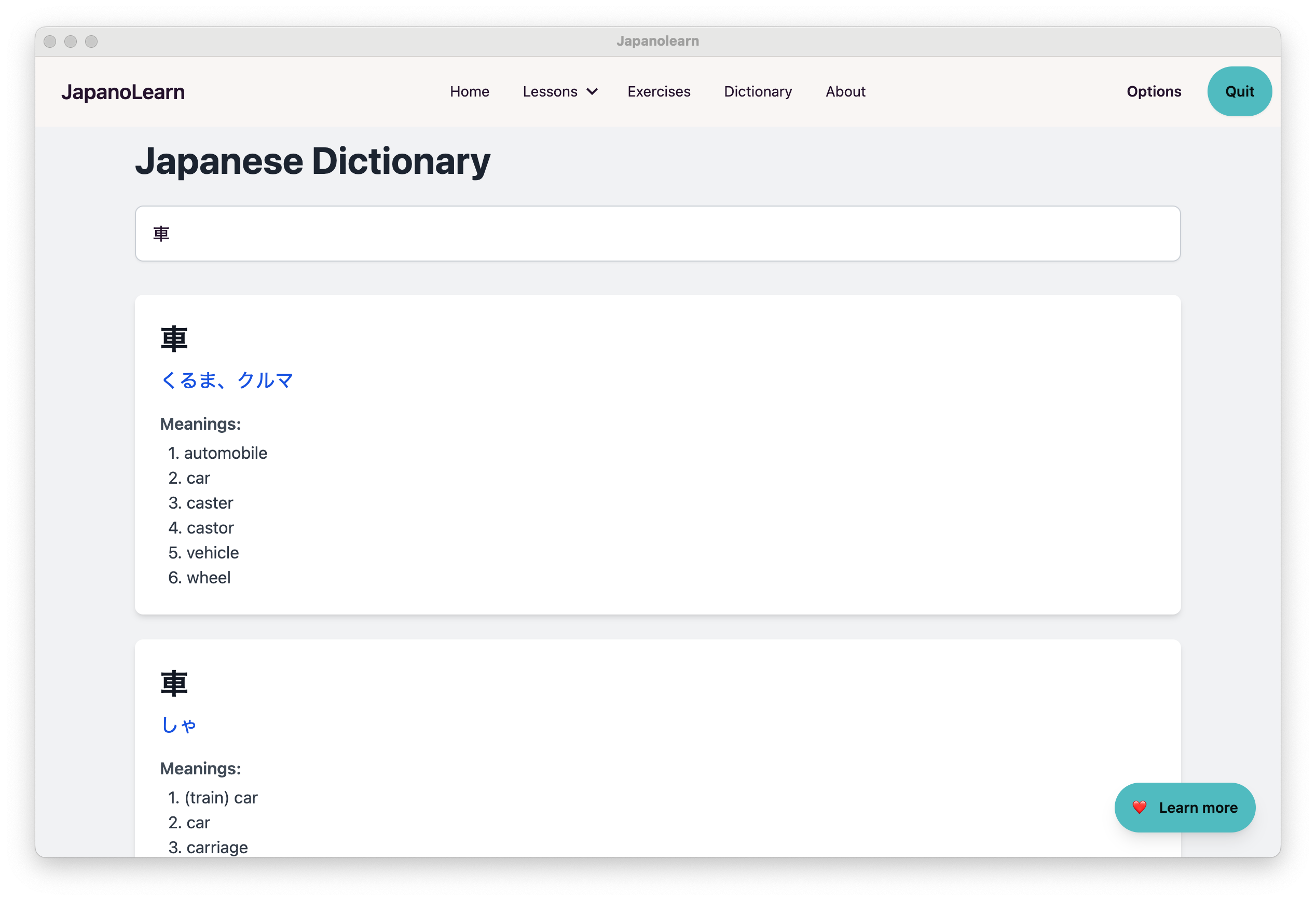Click the JapanoLearn logo text
Screen dimensions: 1316x901
[124, 91]
